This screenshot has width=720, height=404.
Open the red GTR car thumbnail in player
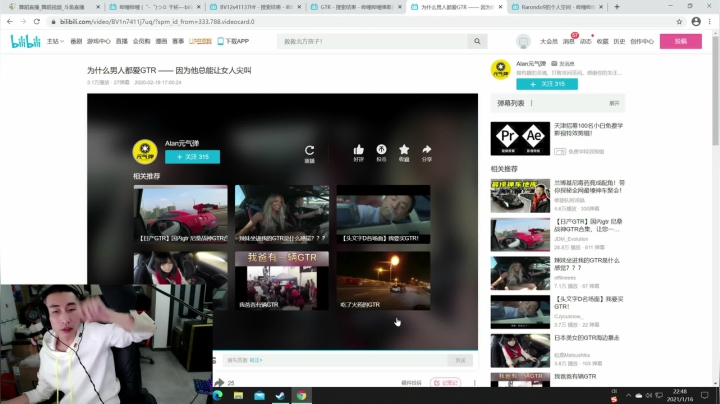pos(180,214)
